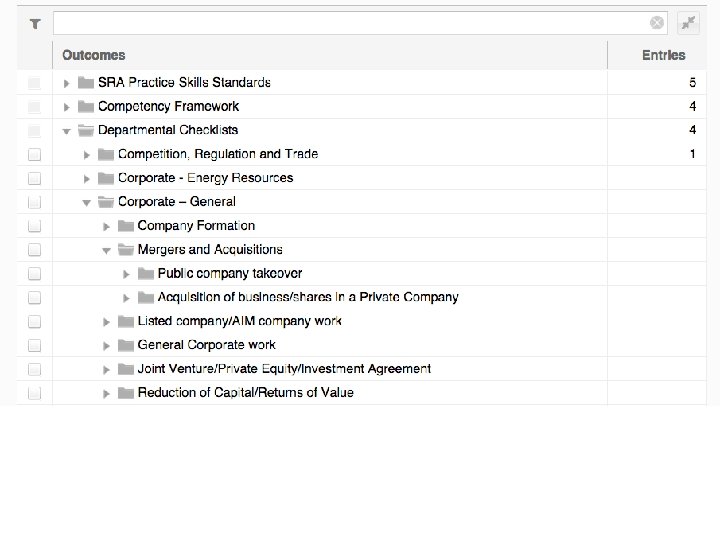Tick the checkbox for Competition, Regulation and Trade
The width and height of the screenshot is (720, 540).
(34, 154)
